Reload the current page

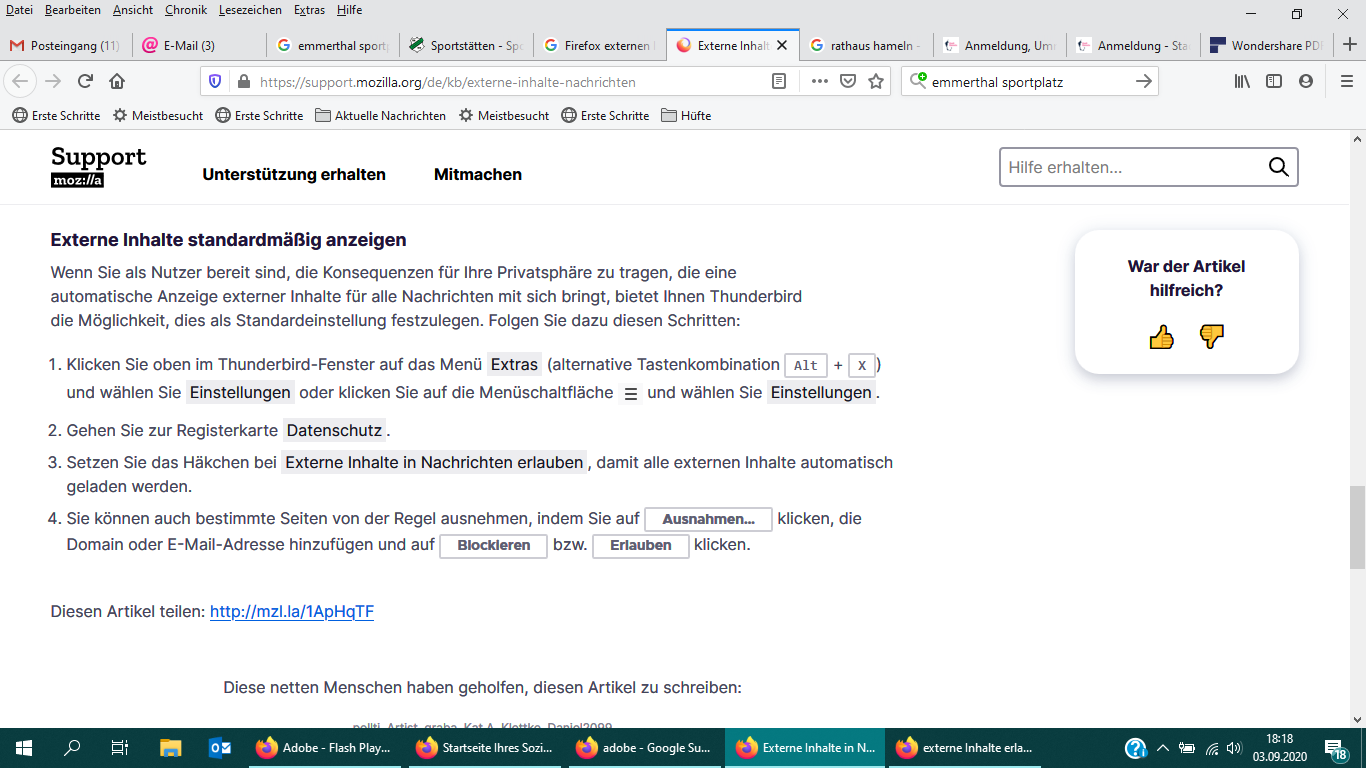[85, 81]
